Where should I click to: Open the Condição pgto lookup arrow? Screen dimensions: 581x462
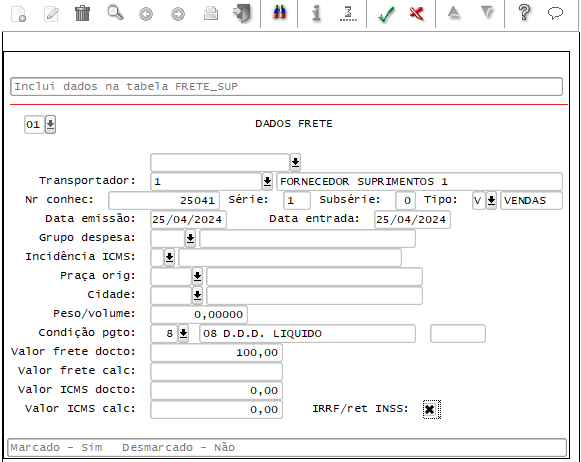[183, 333]
